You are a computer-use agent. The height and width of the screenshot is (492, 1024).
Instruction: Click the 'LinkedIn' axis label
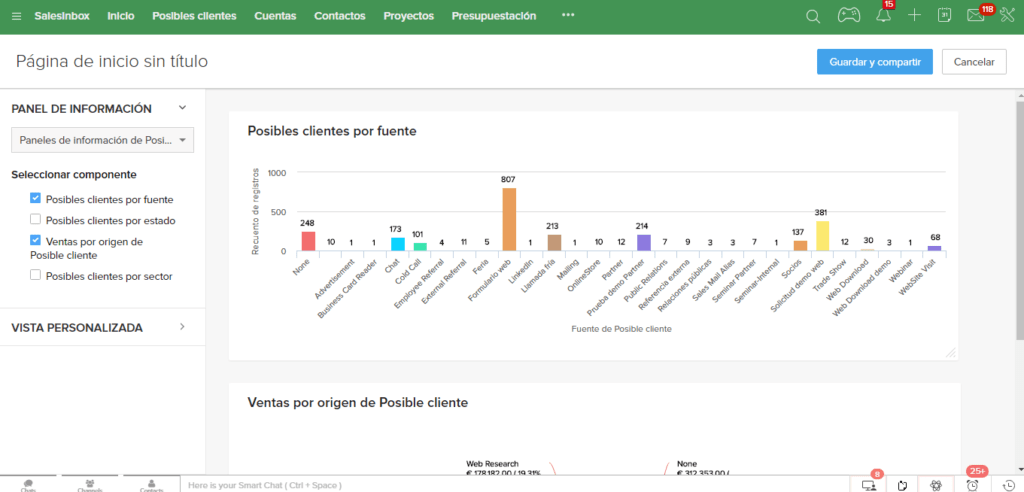coord(522,271)
